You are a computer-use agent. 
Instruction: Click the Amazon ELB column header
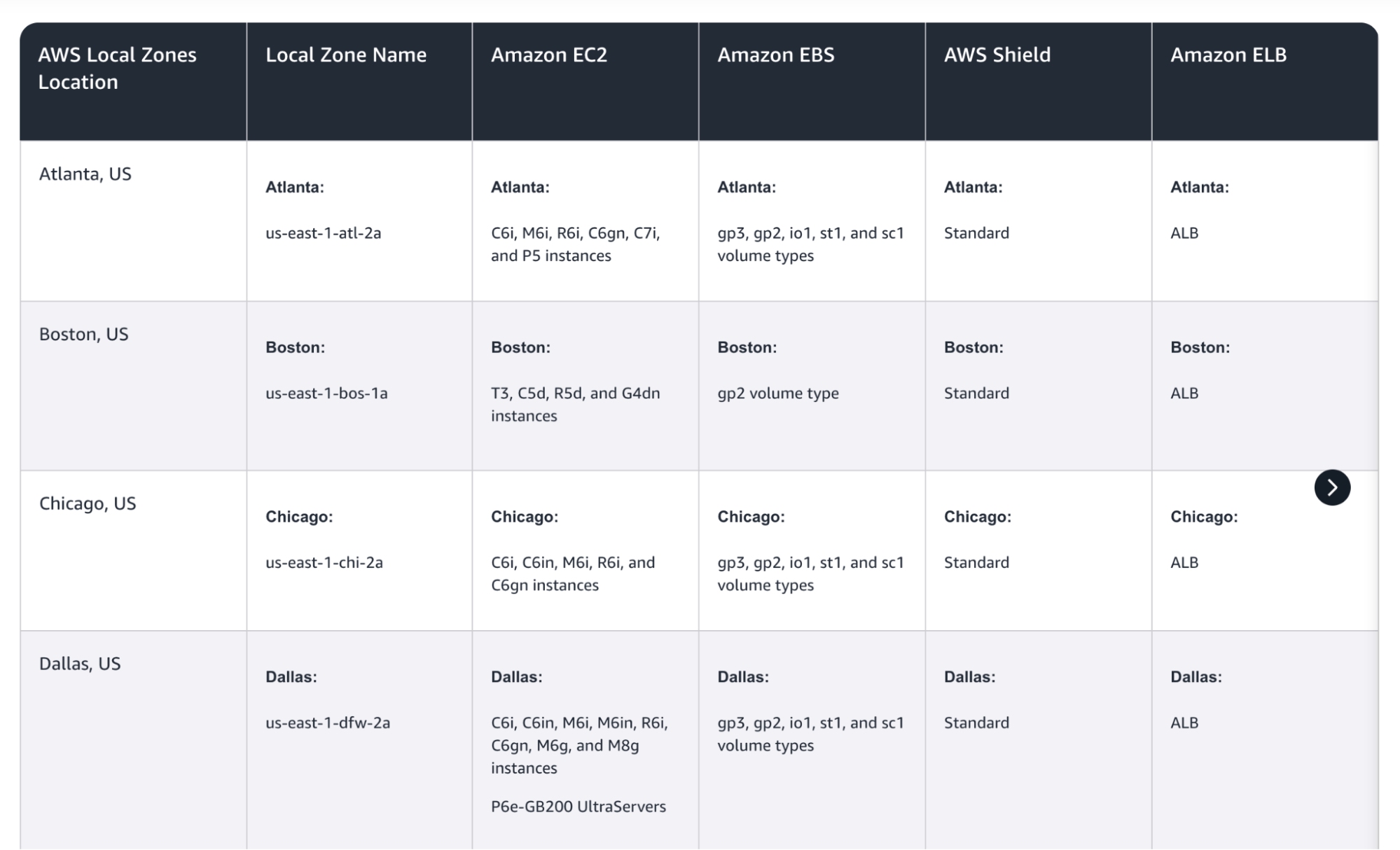point(1228,55)
